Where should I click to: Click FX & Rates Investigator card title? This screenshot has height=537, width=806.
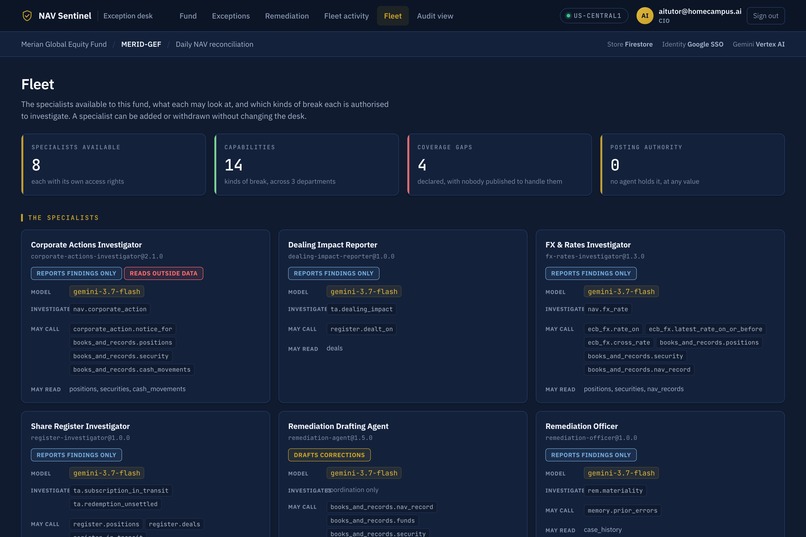(x=588, y=245)
